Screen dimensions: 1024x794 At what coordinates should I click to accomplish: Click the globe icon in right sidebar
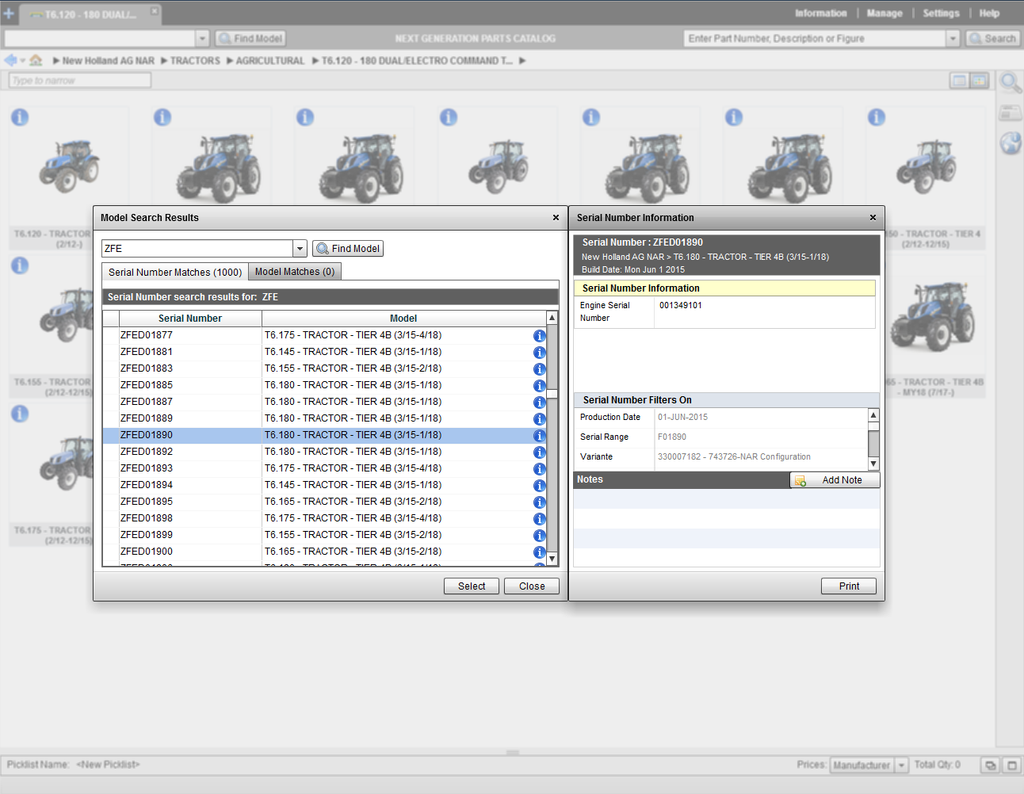click(x=1010, y=143)
